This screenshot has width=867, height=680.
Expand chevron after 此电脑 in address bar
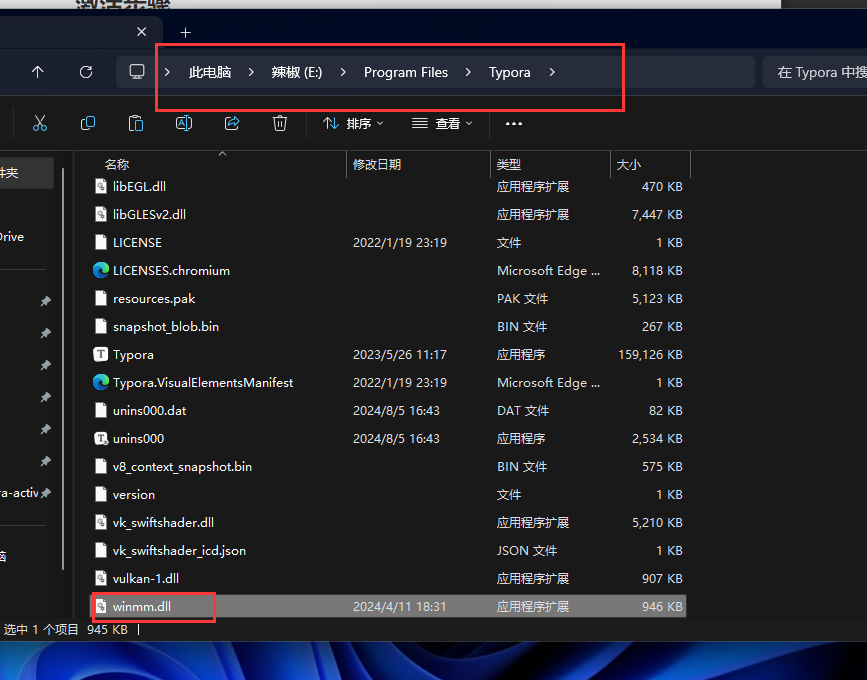click(251, 72)
